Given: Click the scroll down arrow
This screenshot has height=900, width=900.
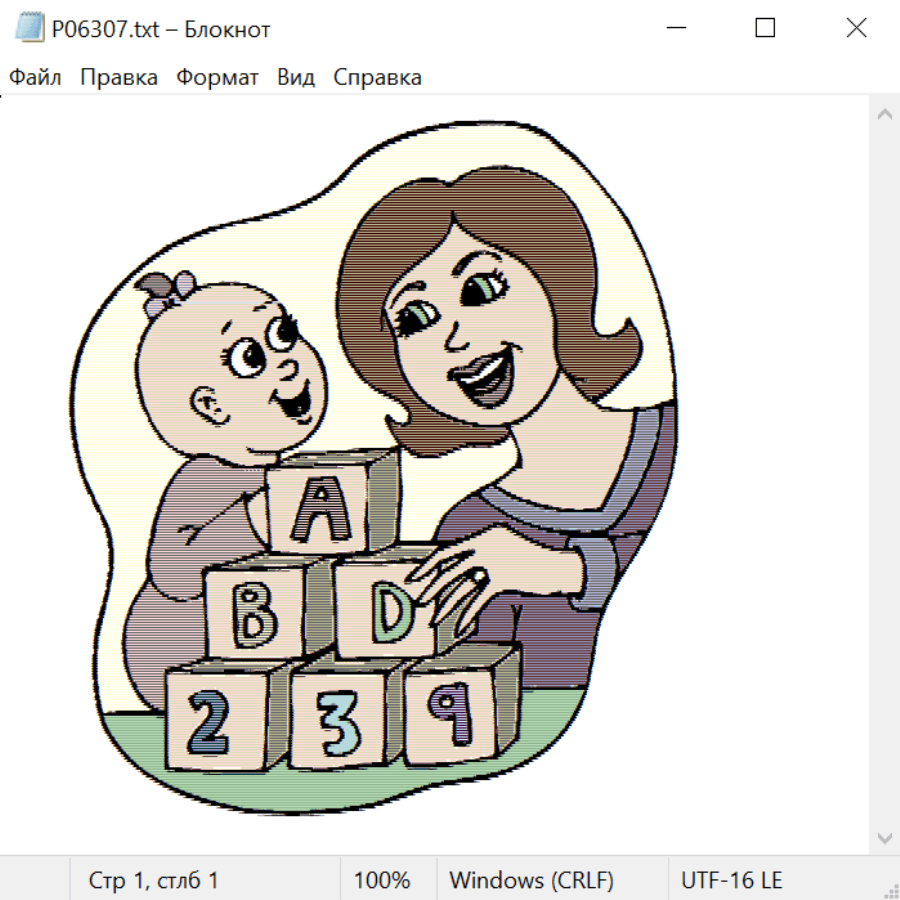Looking at the screenshot, I should point(884,837).
